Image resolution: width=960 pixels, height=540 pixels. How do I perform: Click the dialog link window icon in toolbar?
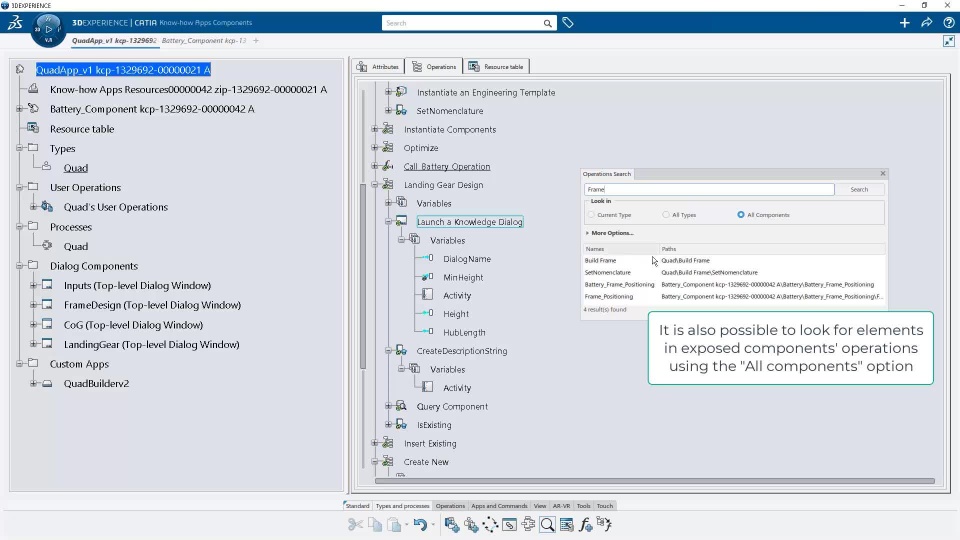[x=509, y=525]
